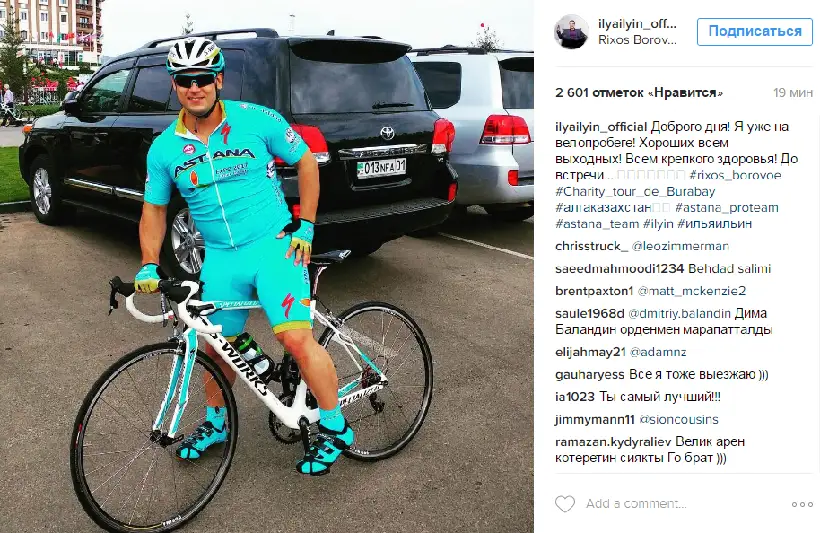Screen dimensions: 820x533
Task: Open the Rixos Borov... location link
Action: [x=637, y=40]
